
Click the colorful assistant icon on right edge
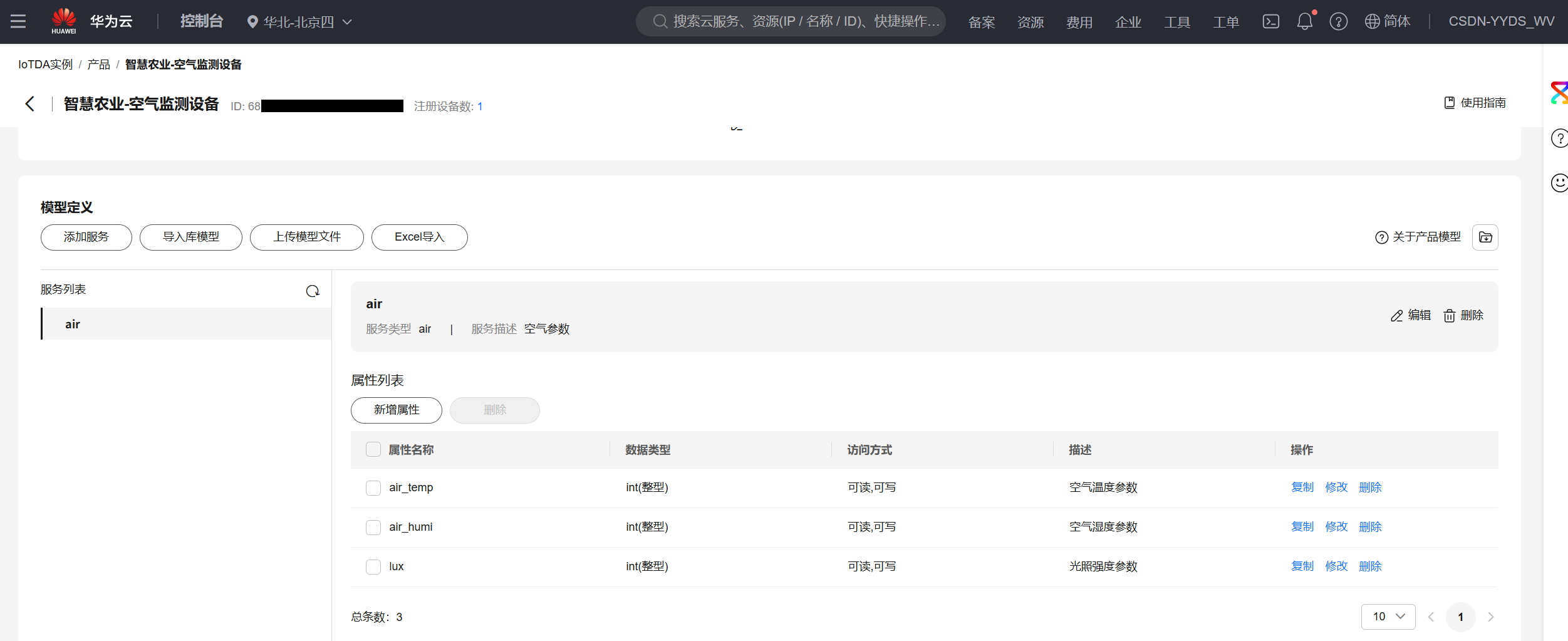pyautogui.click(x=1559, y=93)
